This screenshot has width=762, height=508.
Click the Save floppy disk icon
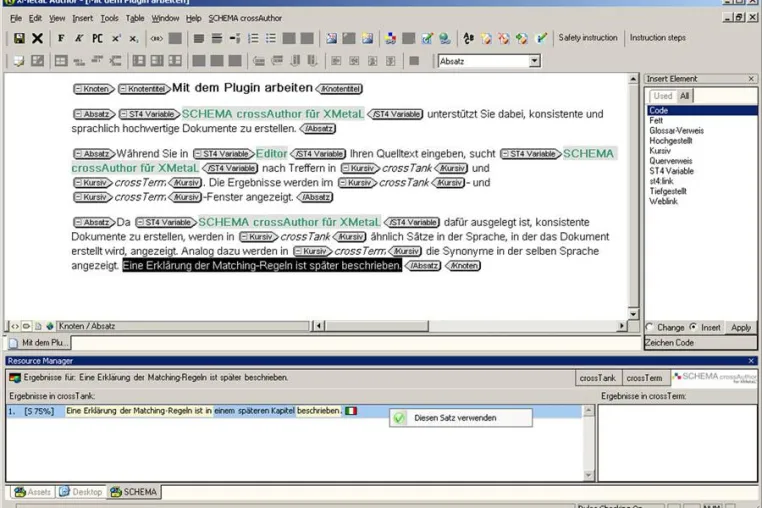[x=19, y=38]
